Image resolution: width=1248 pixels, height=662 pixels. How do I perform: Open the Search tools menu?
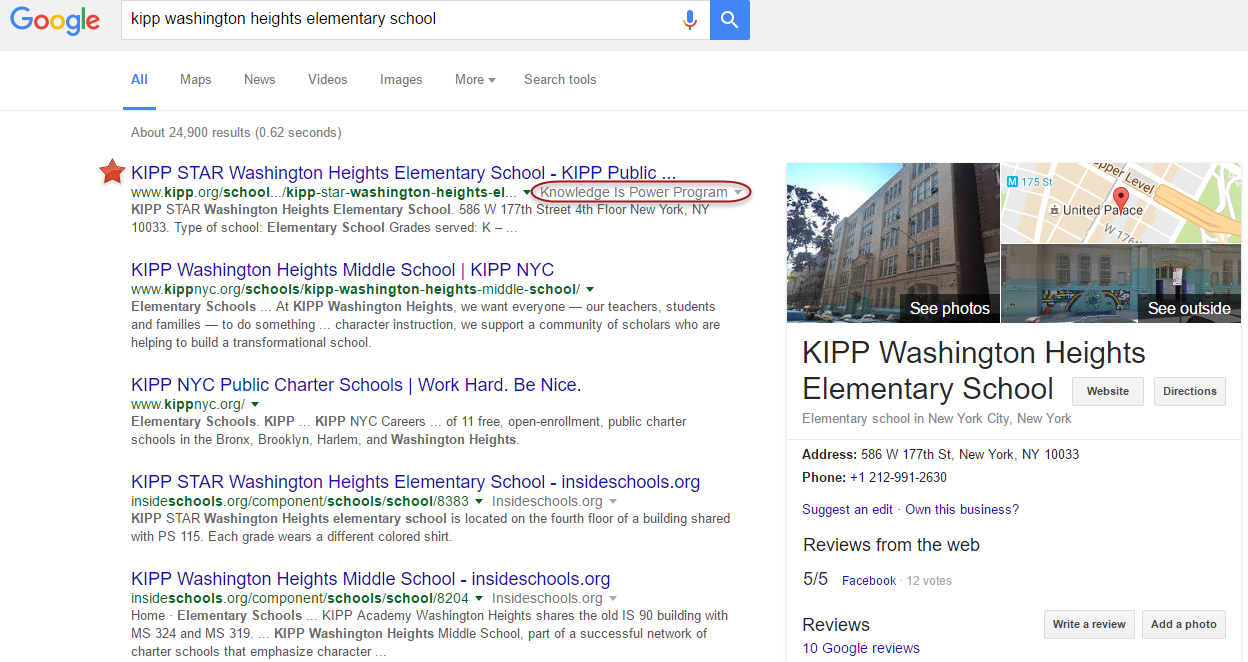(560, 80)
